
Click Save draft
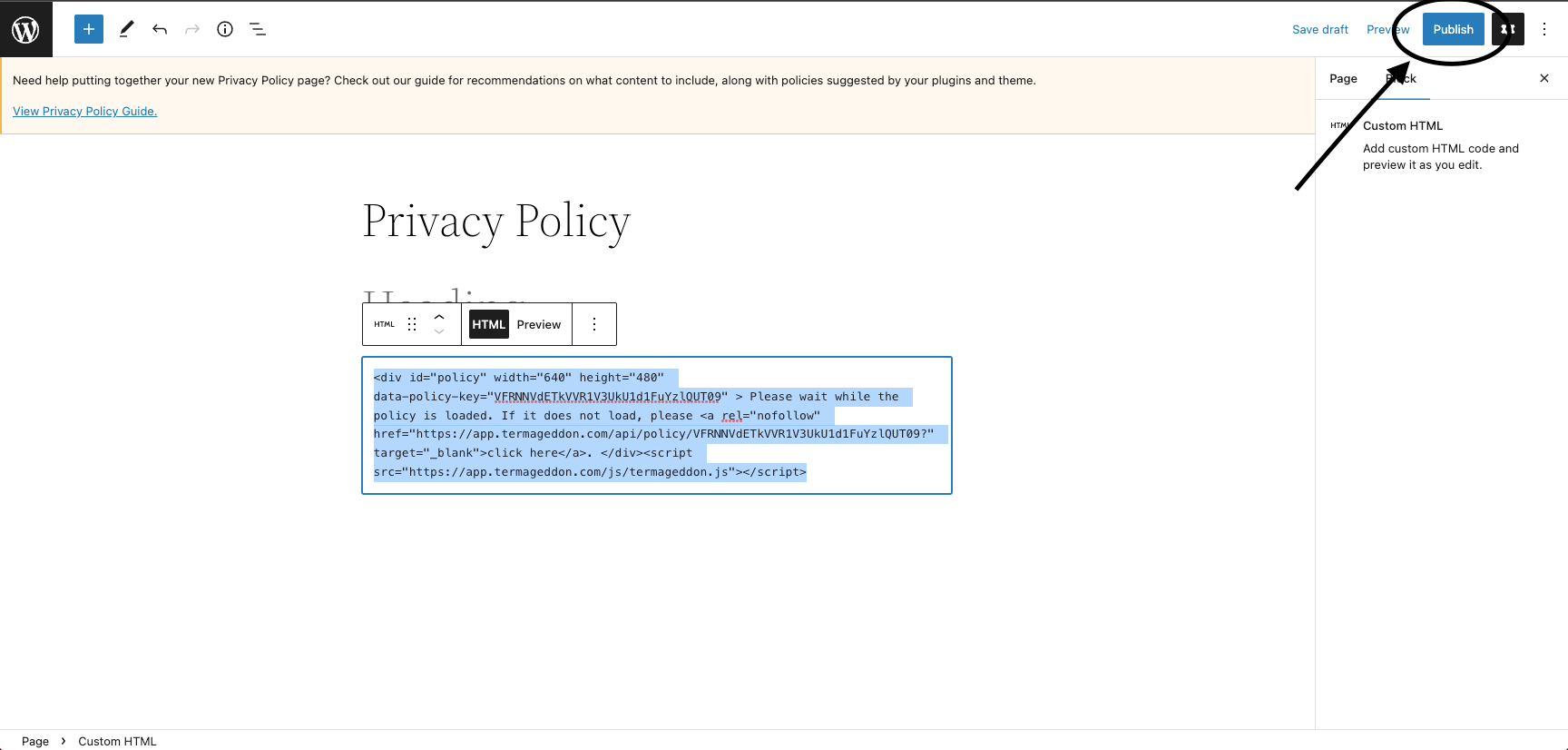[1320, 29]
